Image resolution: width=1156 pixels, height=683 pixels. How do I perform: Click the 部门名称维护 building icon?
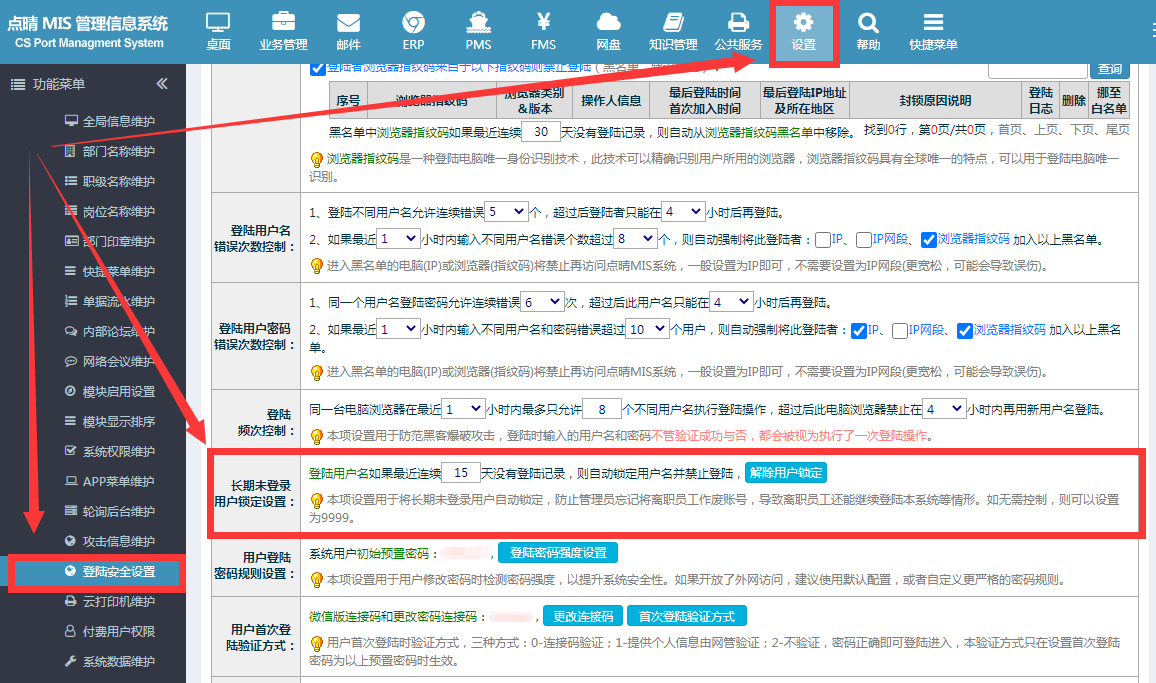pos(71,150)
